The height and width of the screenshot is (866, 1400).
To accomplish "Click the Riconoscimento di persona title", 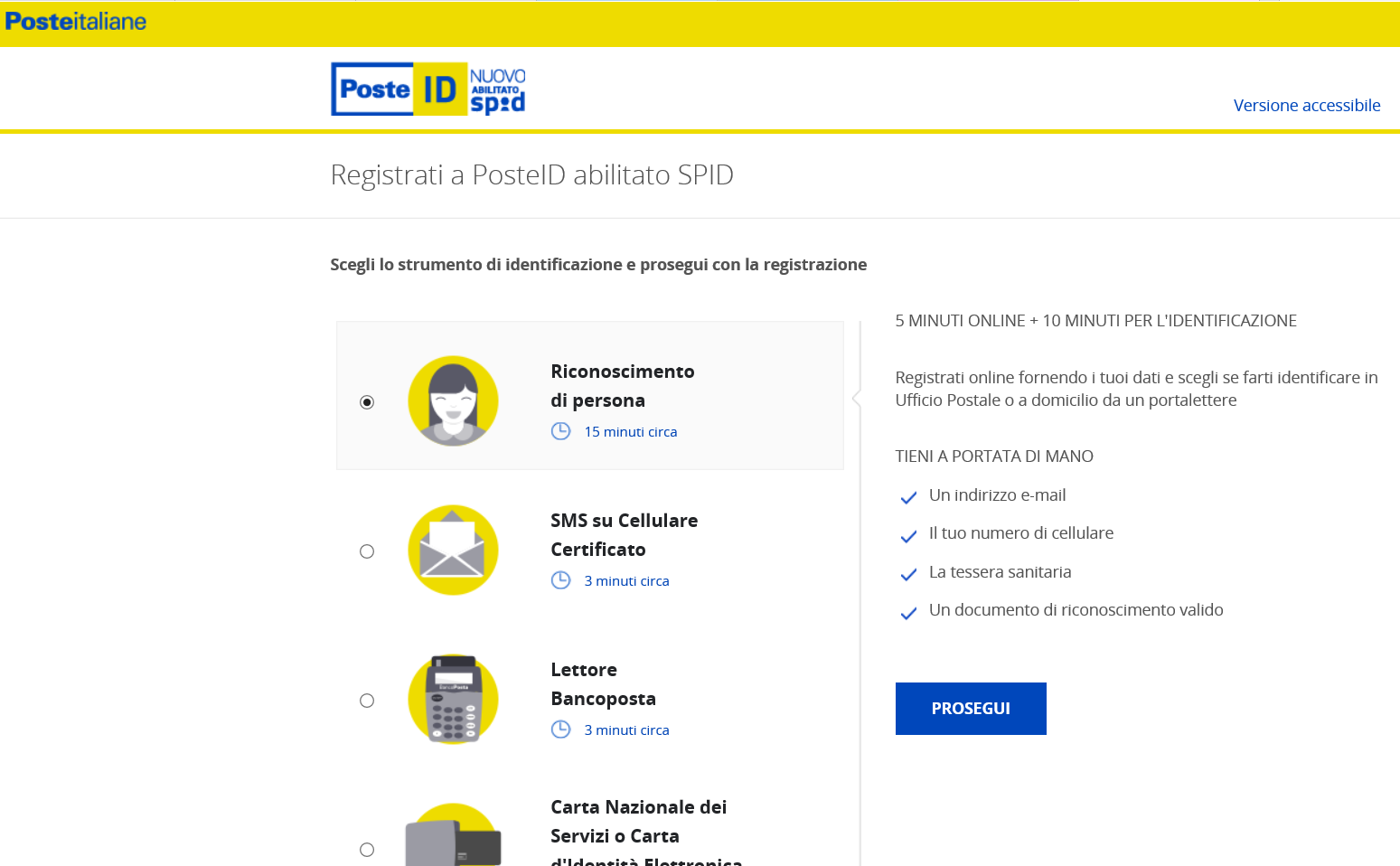I will (x=622, y=386).
